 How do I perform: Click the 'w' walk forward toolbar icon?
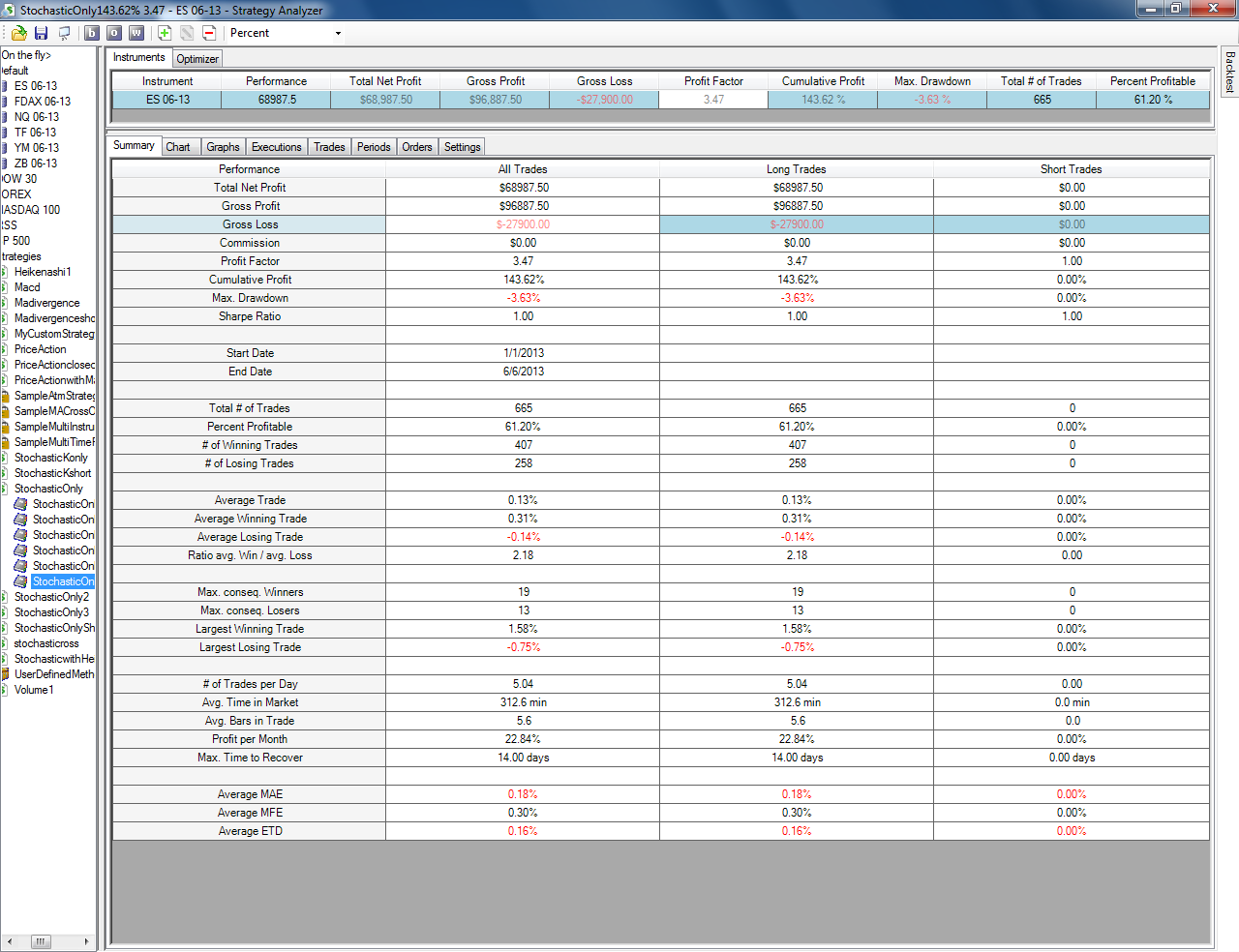click(x=136, y=33)
